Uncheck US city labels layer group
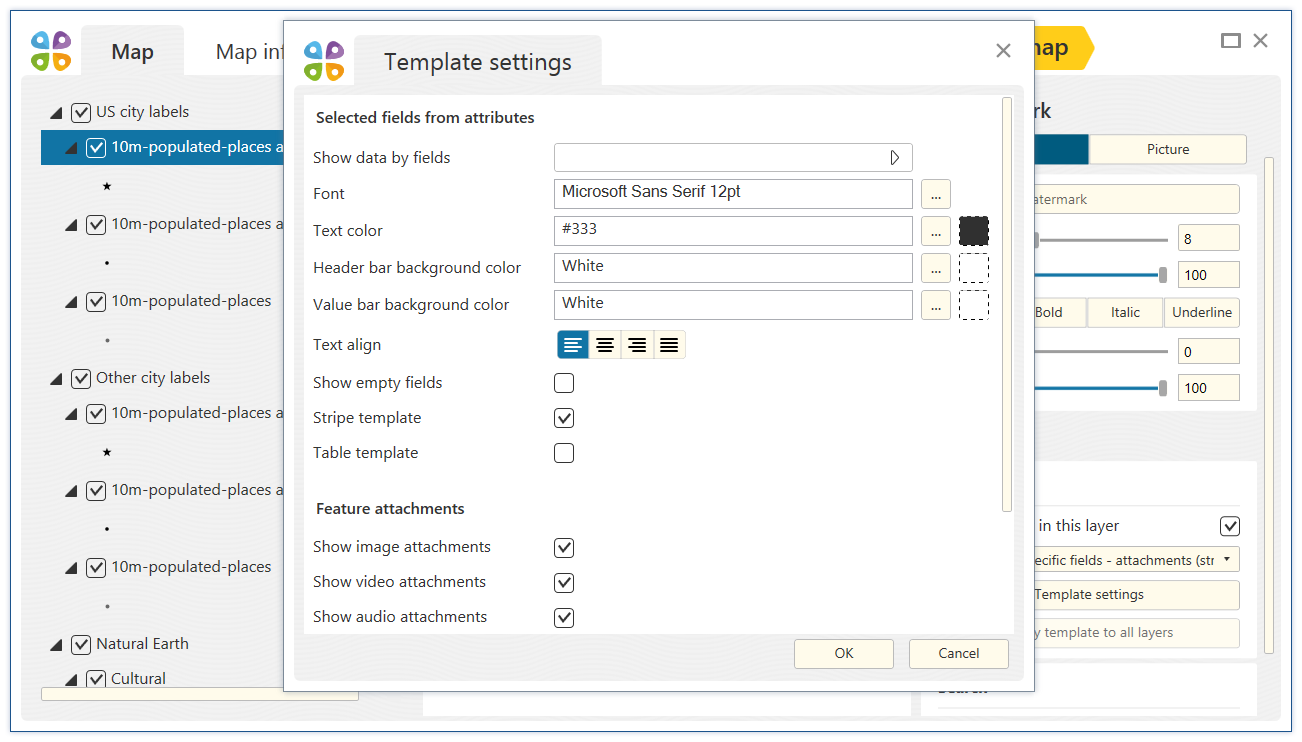1302x742 pixels. pos(81,112)
